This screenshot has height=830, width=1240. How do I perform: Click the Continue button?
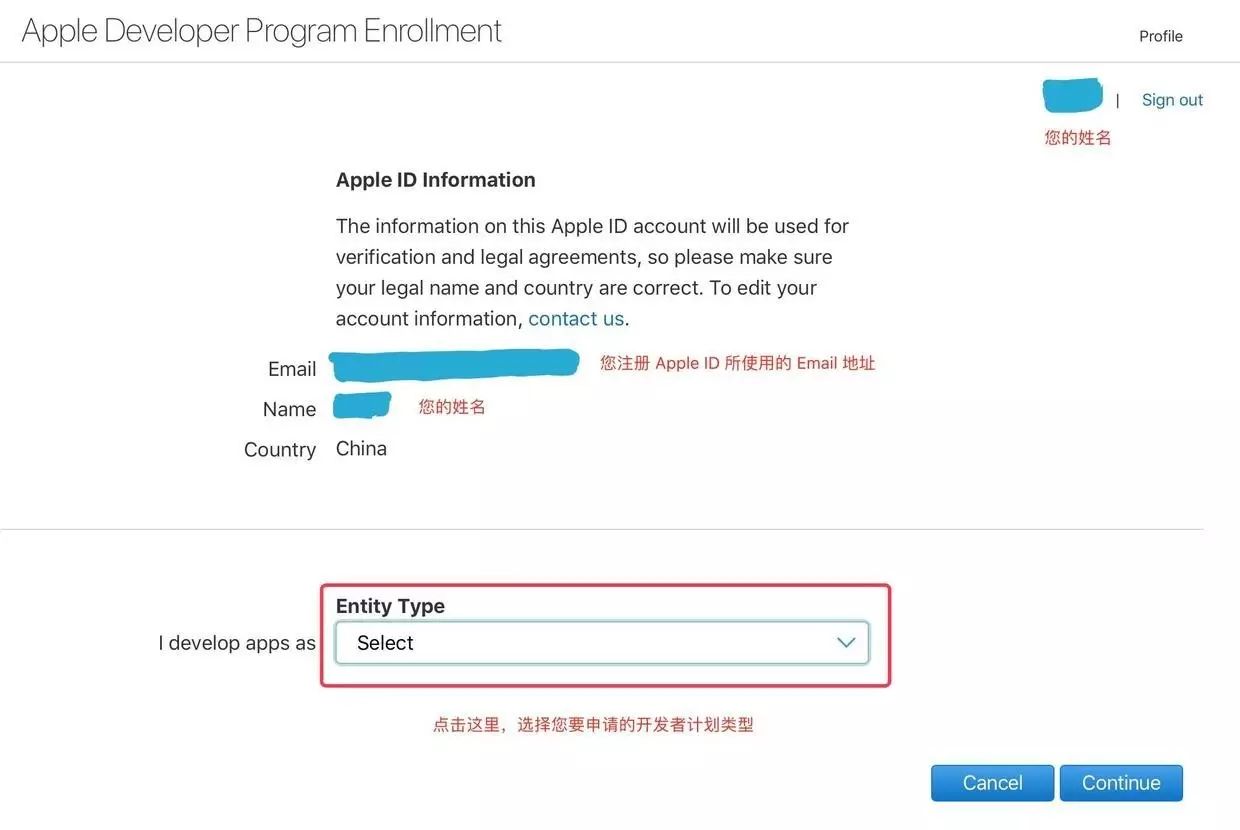click(x=1121, y=783)
